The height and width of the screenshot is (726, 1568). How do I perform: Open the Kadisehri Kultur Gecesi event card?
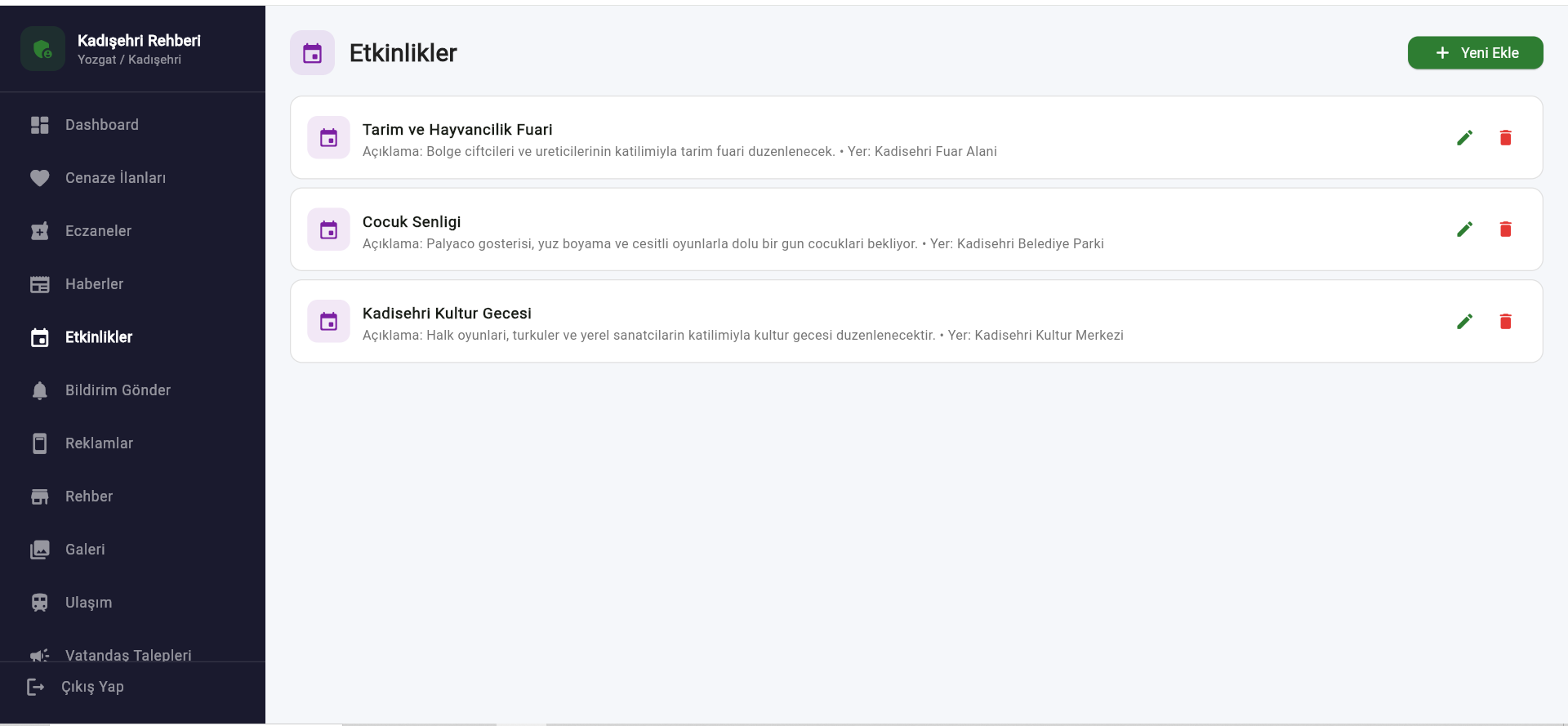tap(735, 322)
